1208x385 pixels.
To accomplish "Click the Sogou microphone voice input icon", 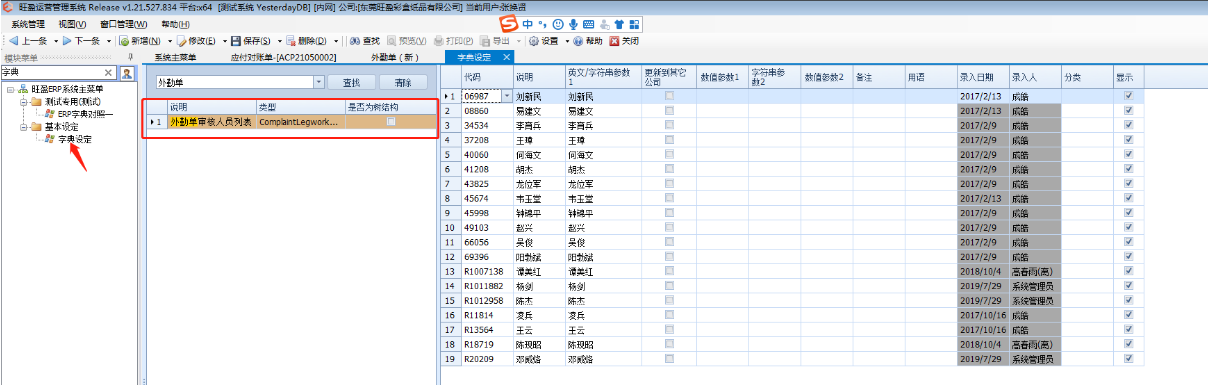I will click(x=572, y=23).
